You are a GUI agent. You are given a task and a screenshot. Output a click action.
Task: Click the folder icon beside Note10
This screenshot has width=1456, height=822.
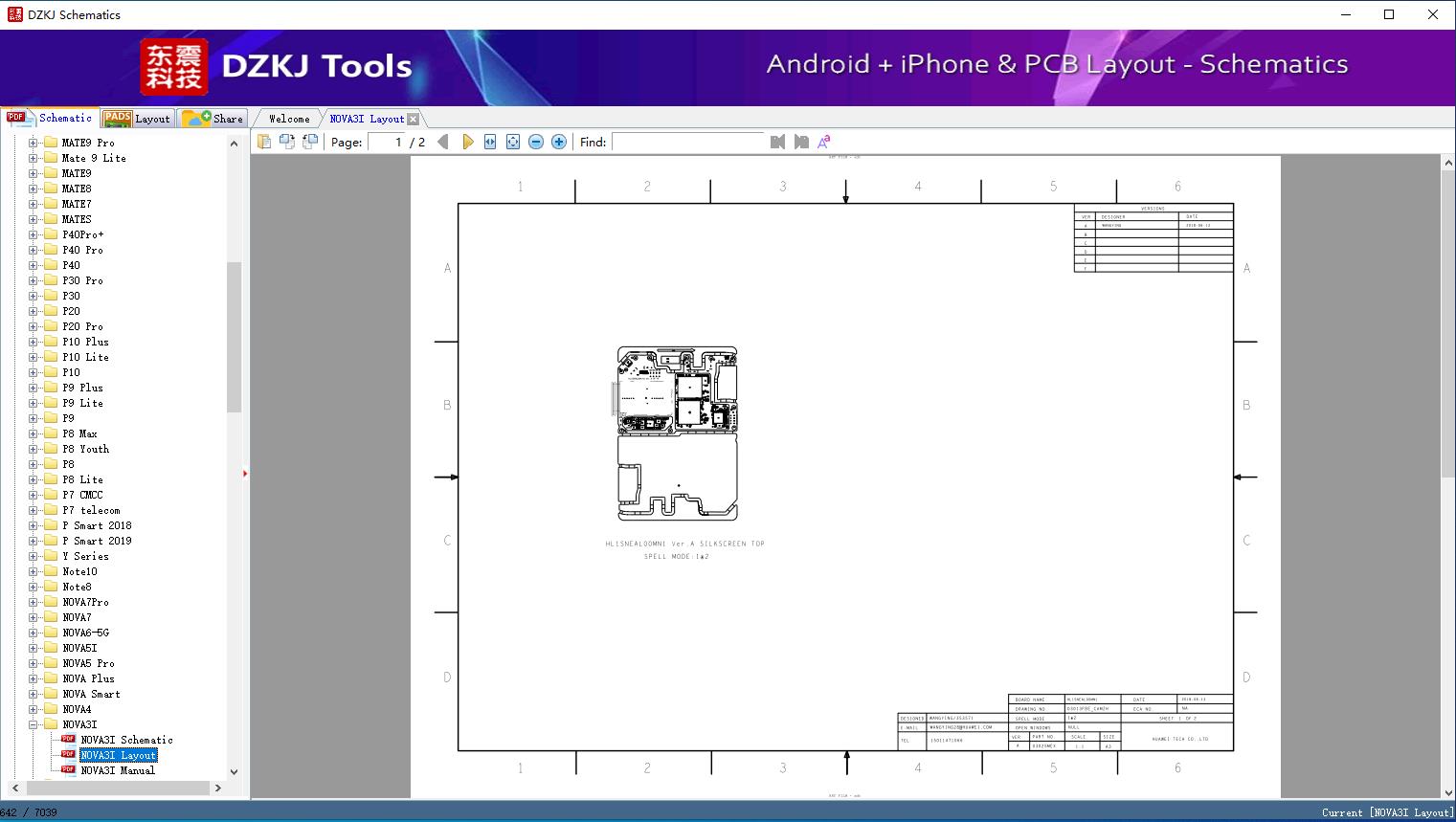[x=51, y=571]
